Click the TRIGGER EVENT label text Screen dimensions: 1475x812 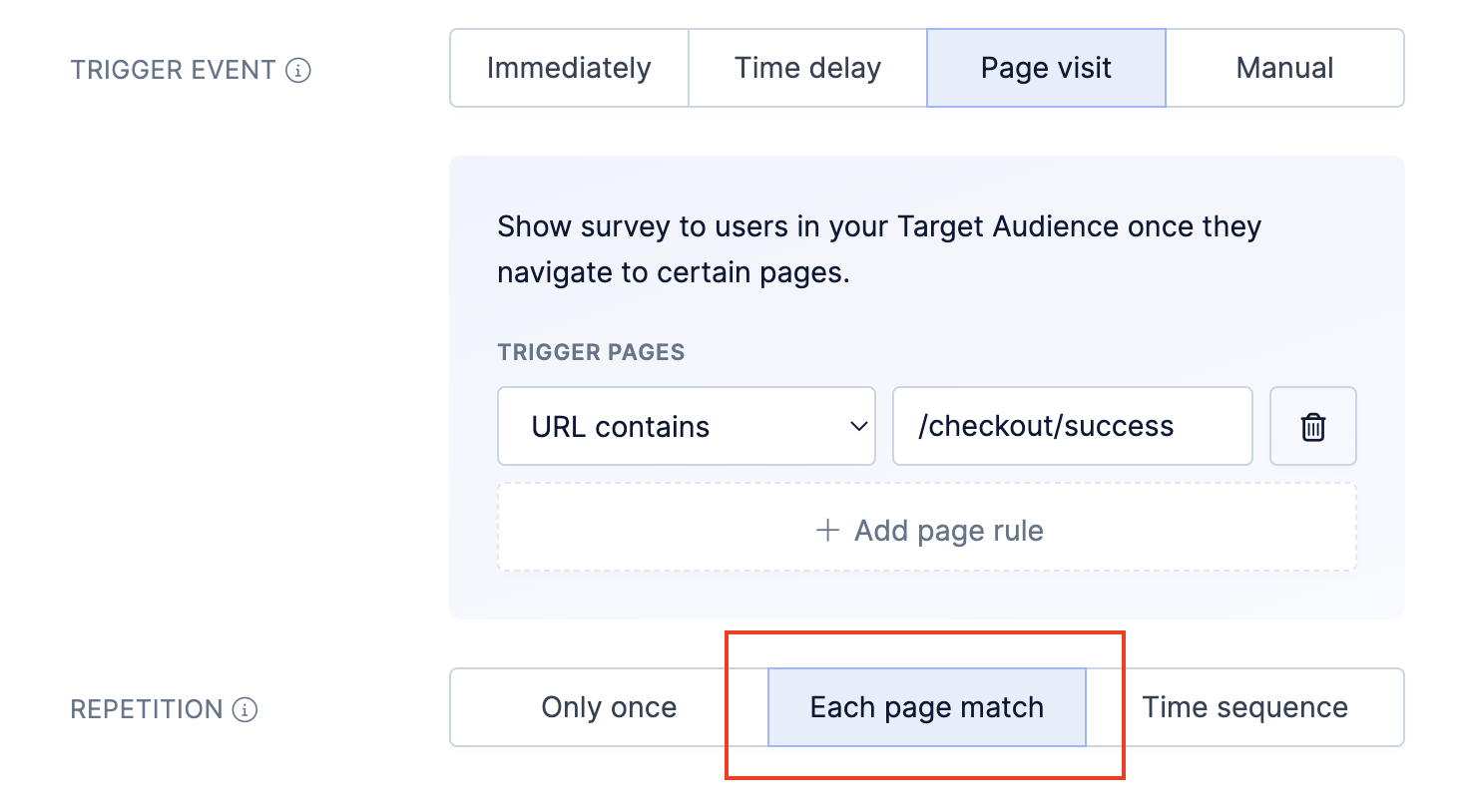pyautogui.click(x=173, y=71)
